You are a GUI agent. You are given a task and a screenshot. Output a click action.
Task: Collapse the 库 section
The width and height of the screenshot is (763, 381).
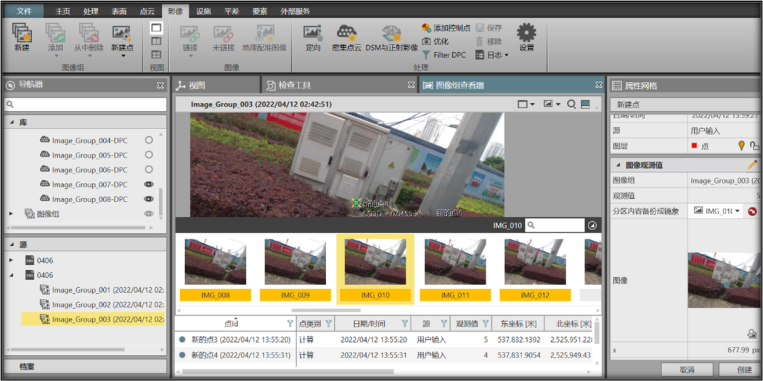(x=12, y=122)
